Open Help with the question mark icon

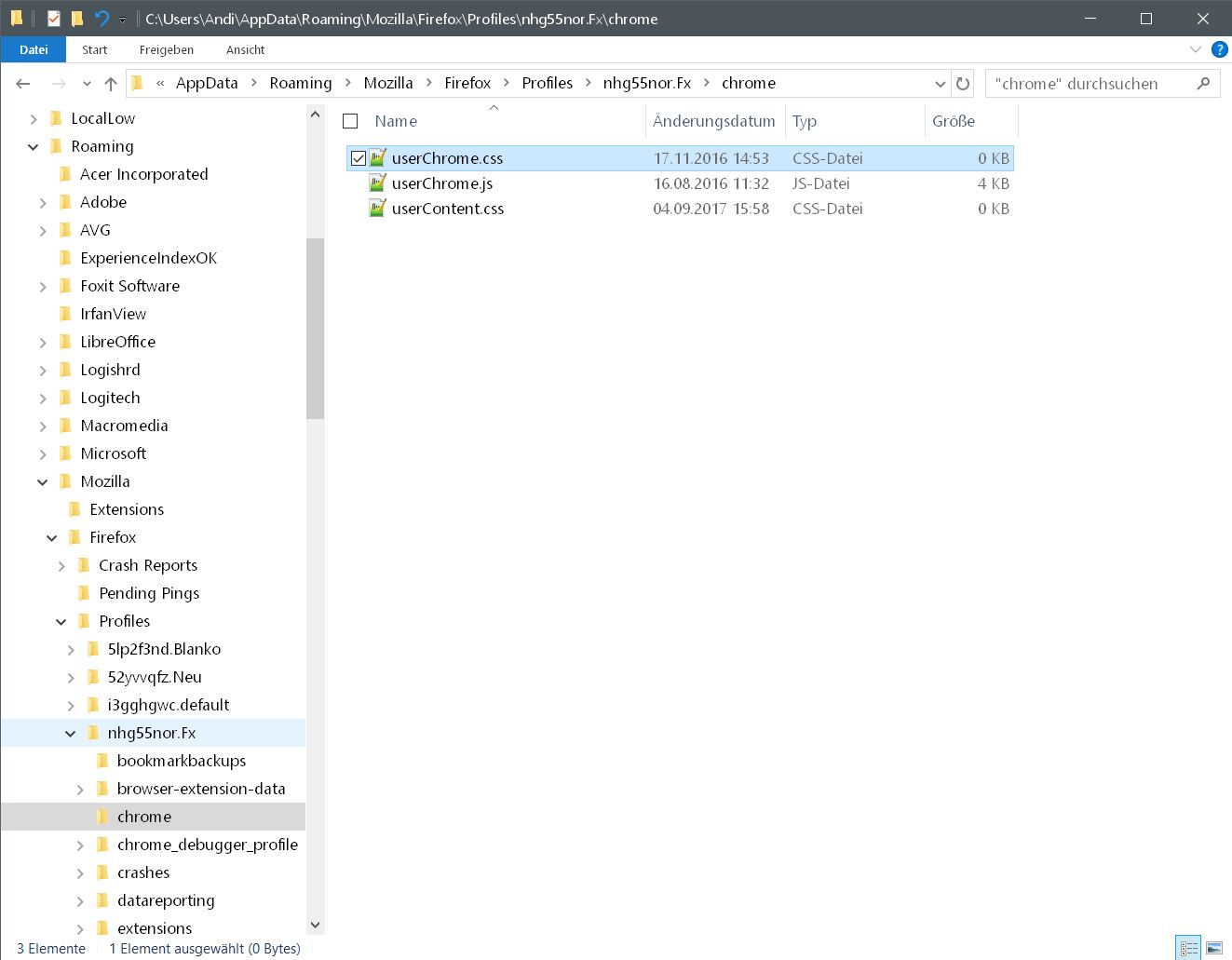tap(1218, 49)
